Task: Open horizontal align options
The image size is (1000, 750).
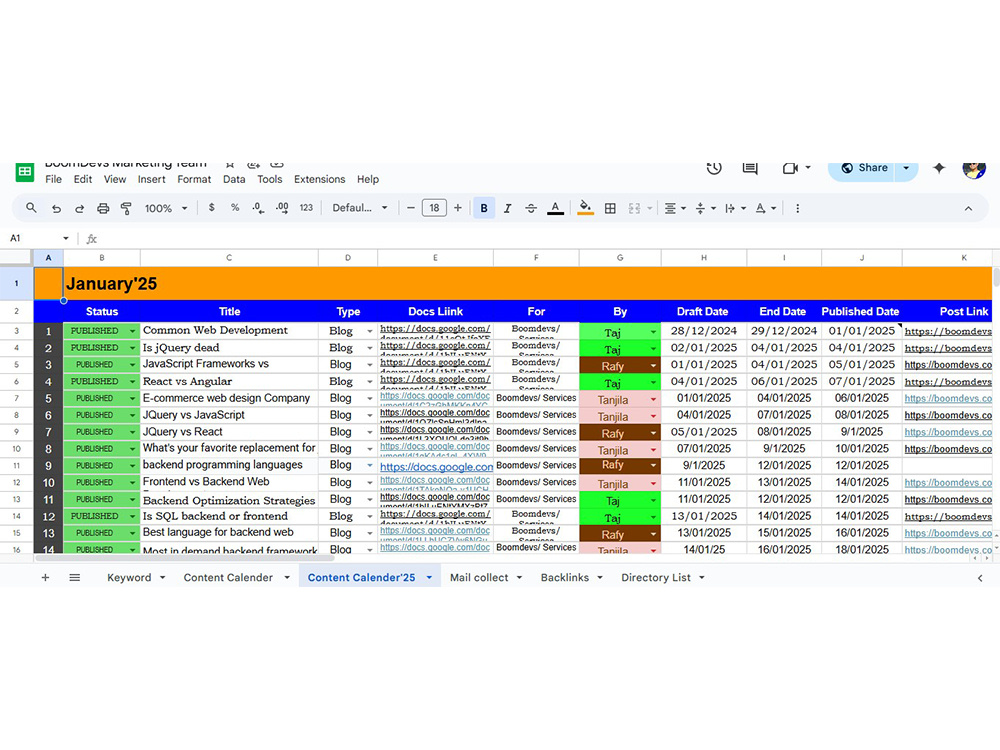Action: pos(675,208)
